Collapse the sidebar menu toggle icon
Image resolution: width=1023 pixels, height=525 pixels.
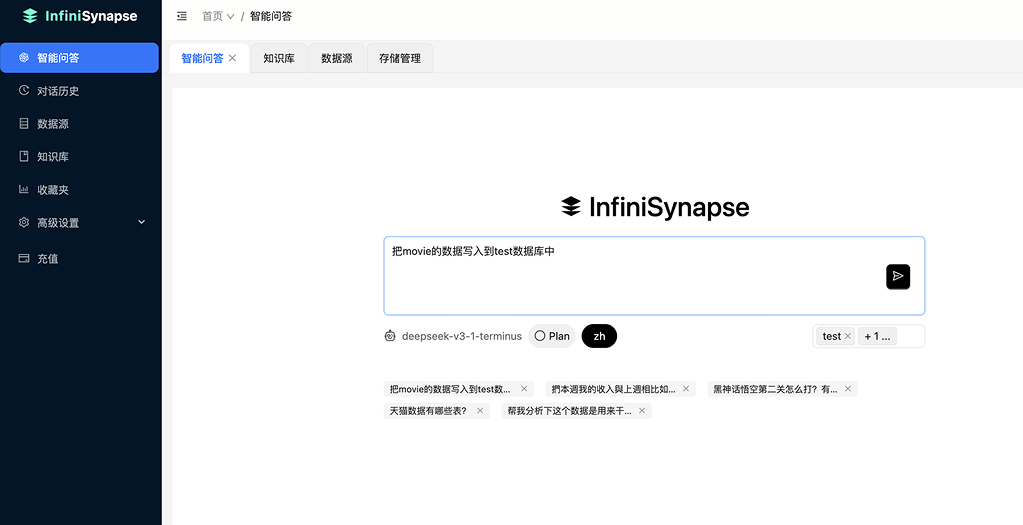click(182, 16)
